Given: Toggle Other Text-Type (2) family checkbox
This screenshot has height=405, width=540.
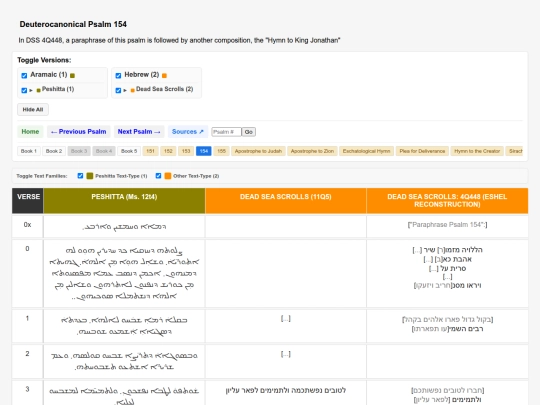Looking at the screenshot, I should (158, 176).
